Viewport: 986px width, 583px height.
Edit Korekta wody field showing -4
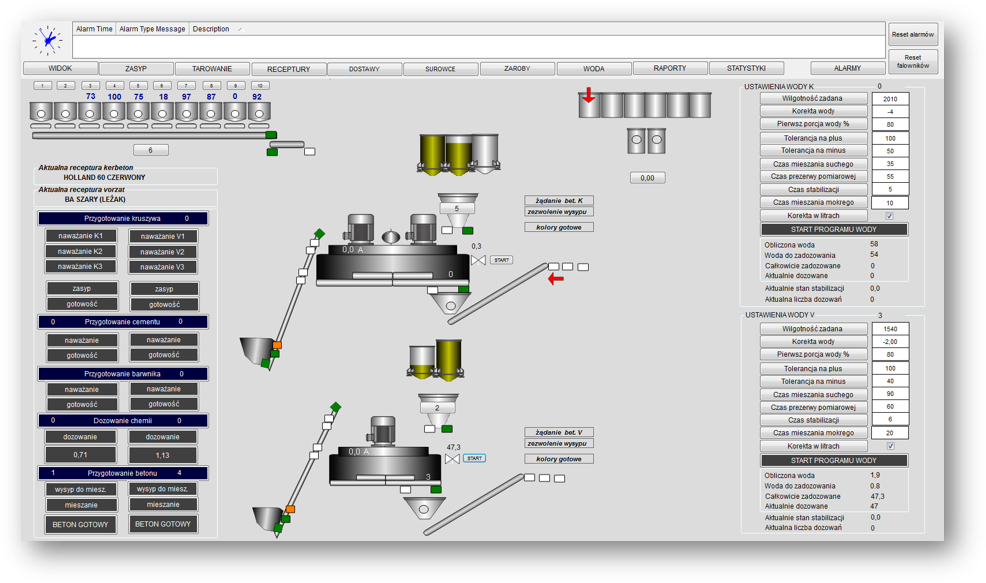tap(890, 111)
